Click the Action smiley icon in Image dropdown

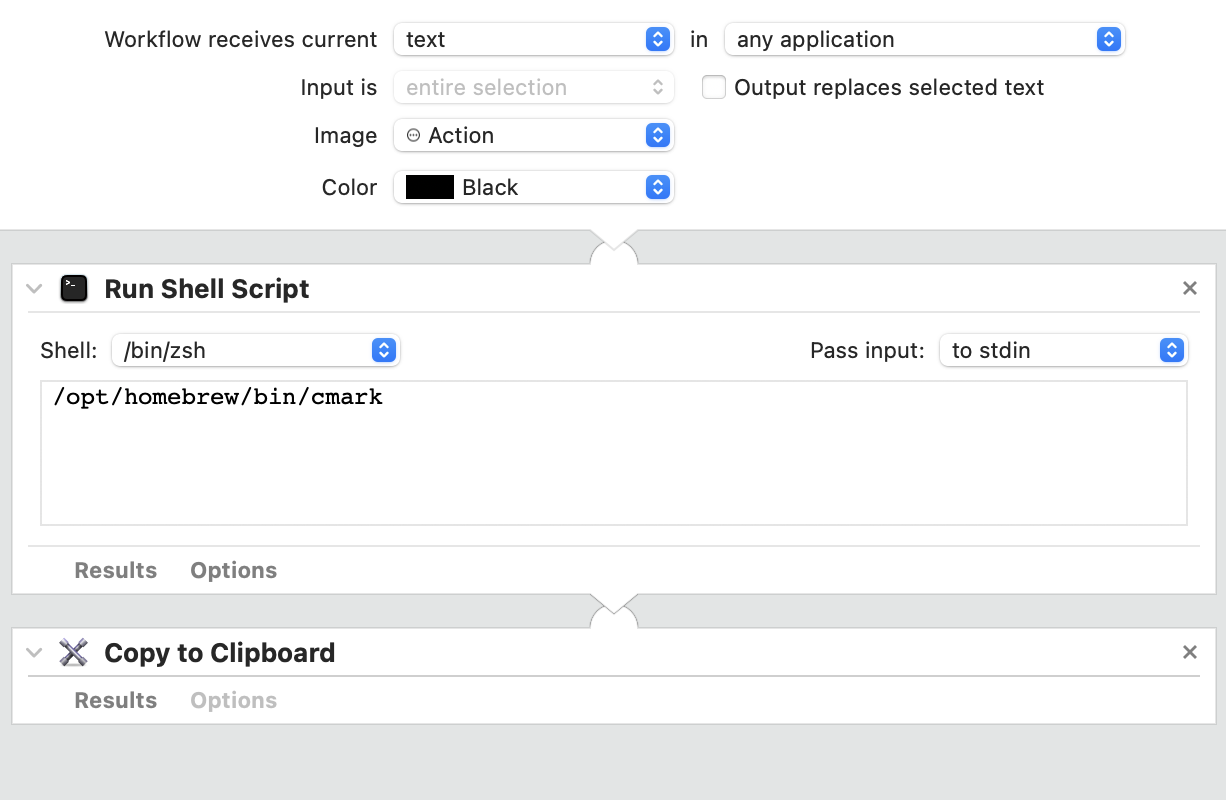pyautogui.click(x=413, y=135)
